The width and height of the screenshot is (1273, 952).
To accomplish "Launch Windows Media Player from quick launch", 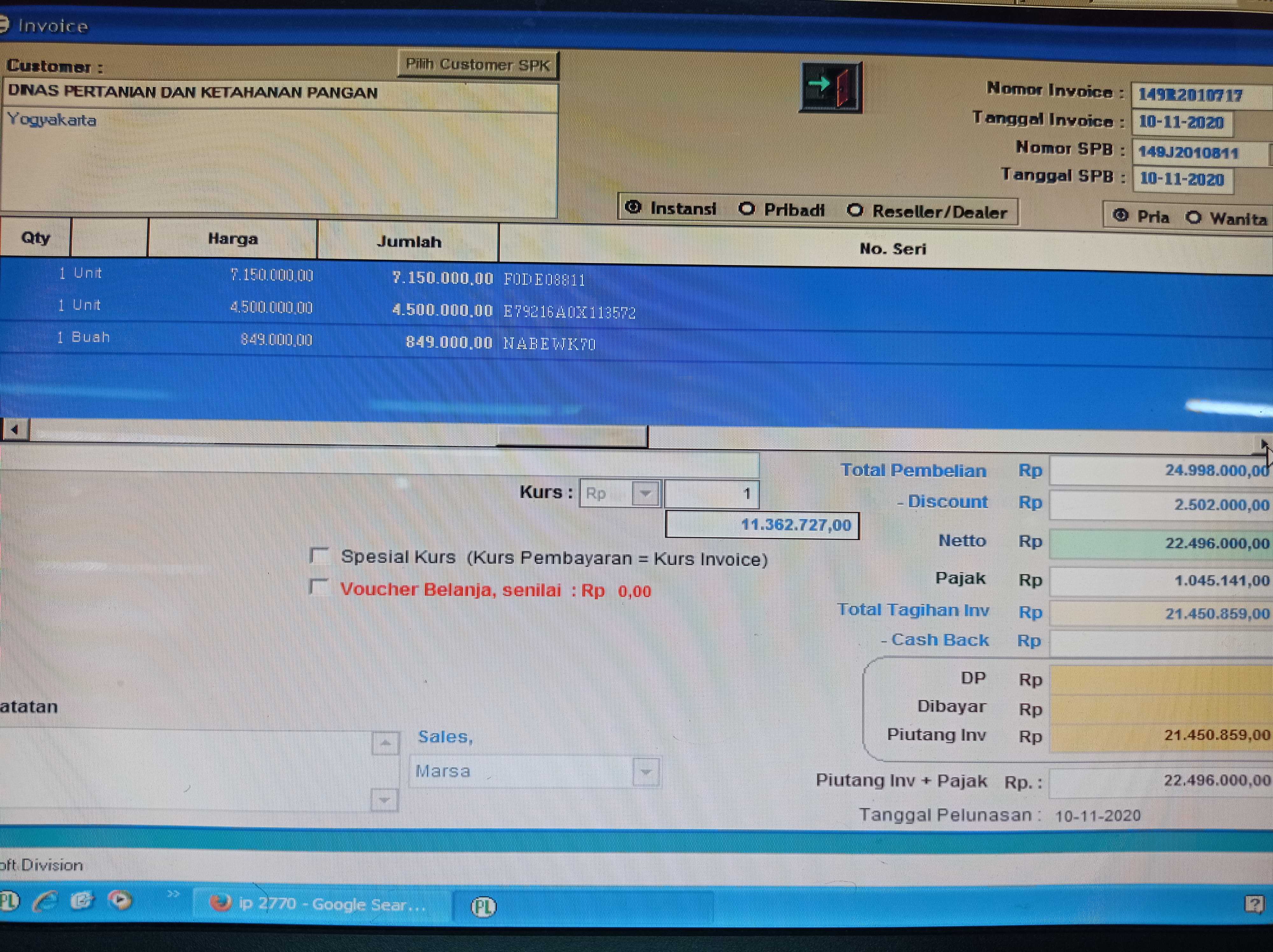I will pyautogui.click(x=120, y=900).
